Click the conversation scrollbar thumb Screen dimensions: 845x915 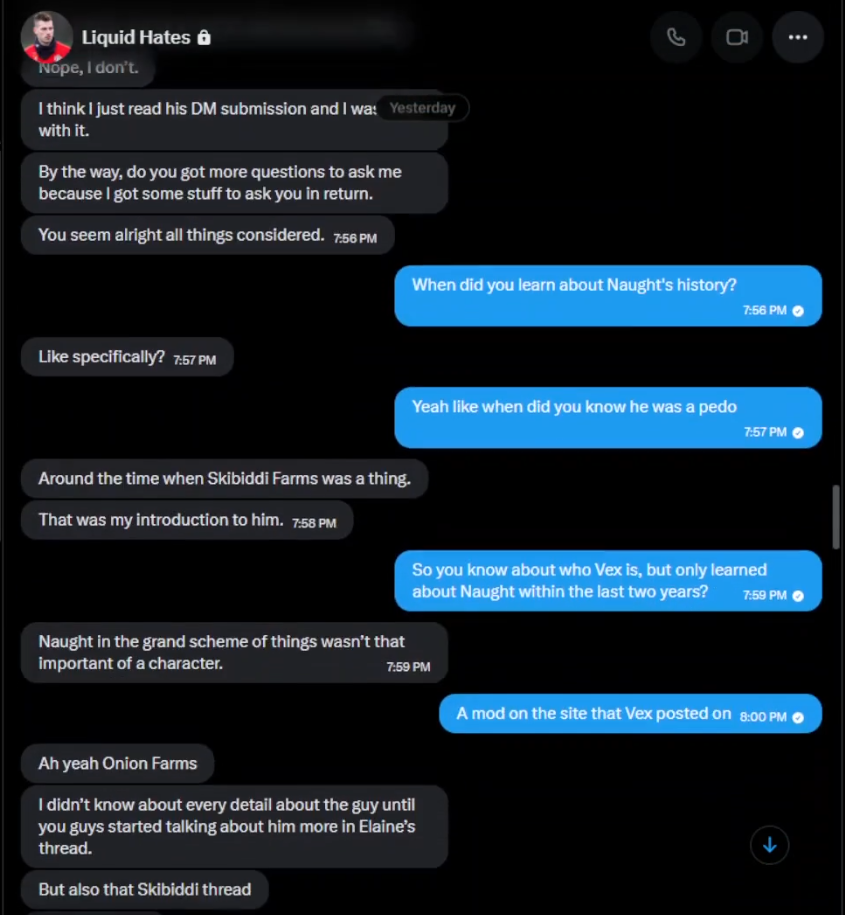[836, 517]
